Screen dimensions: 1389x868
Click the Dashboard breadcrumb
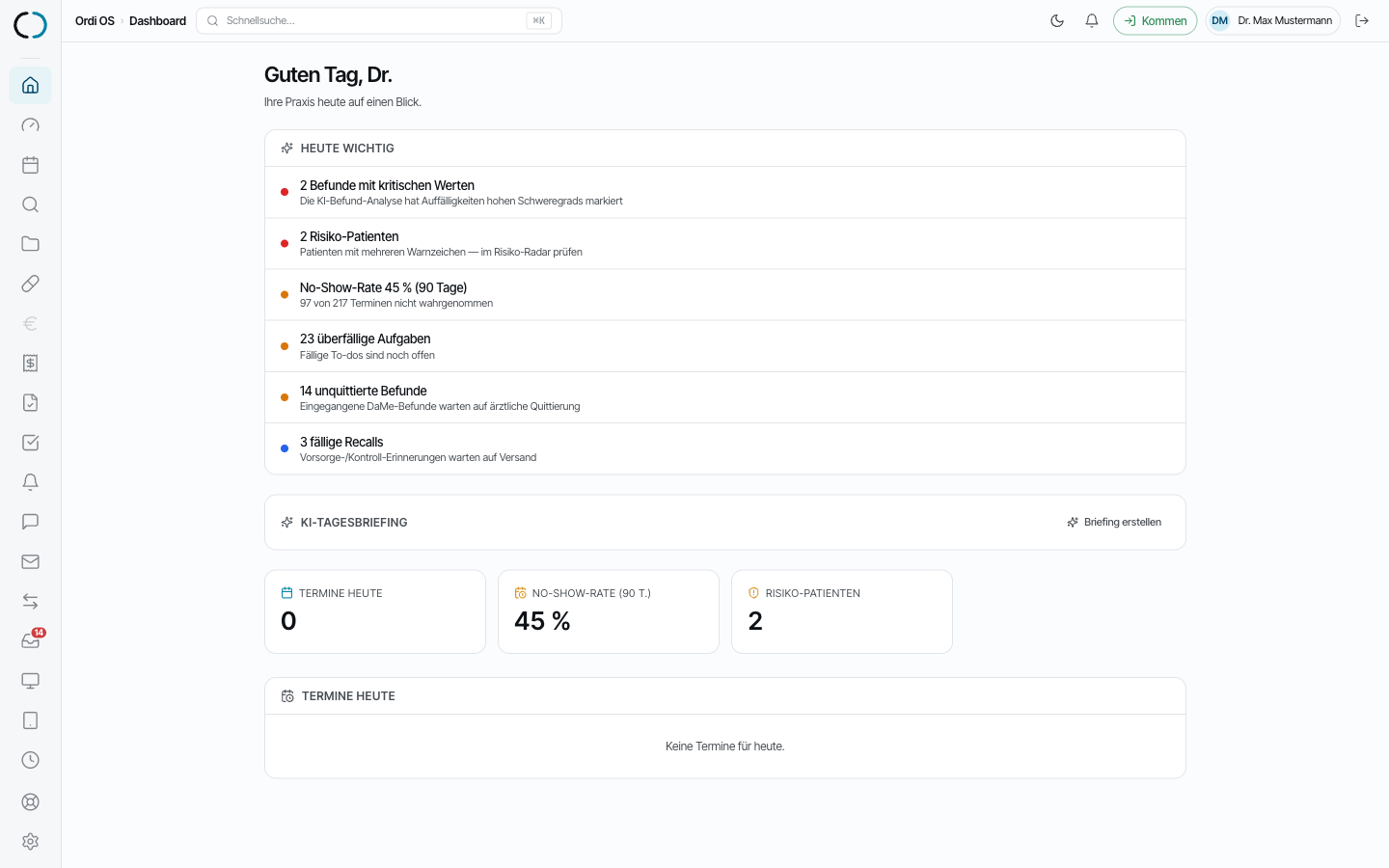157,20
